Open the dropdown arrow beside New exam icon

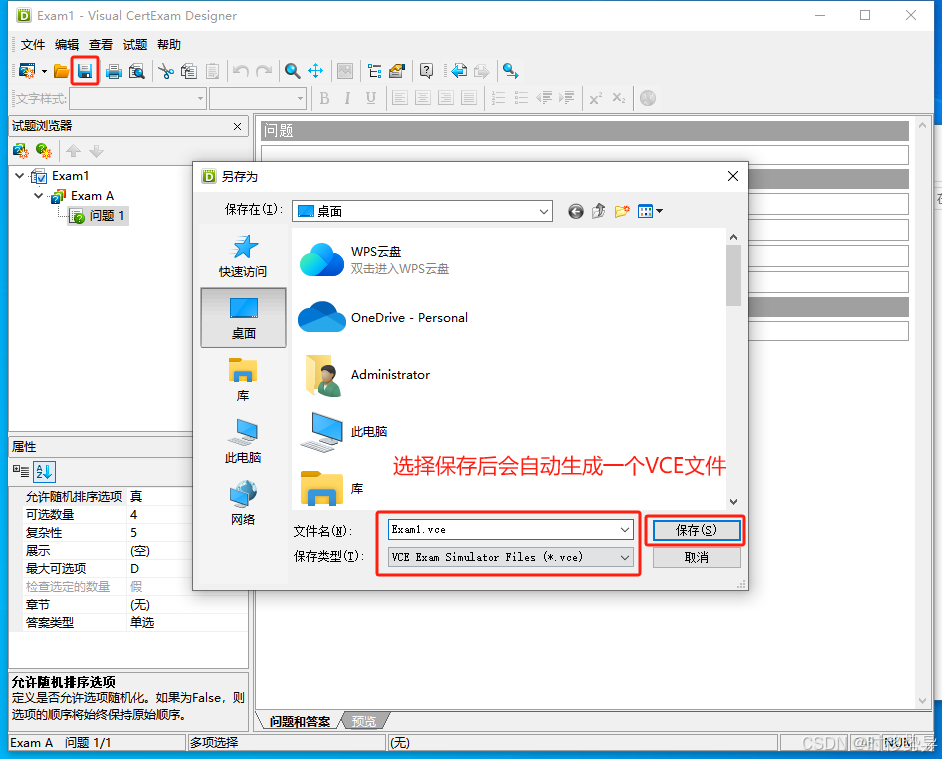point(44,72)
